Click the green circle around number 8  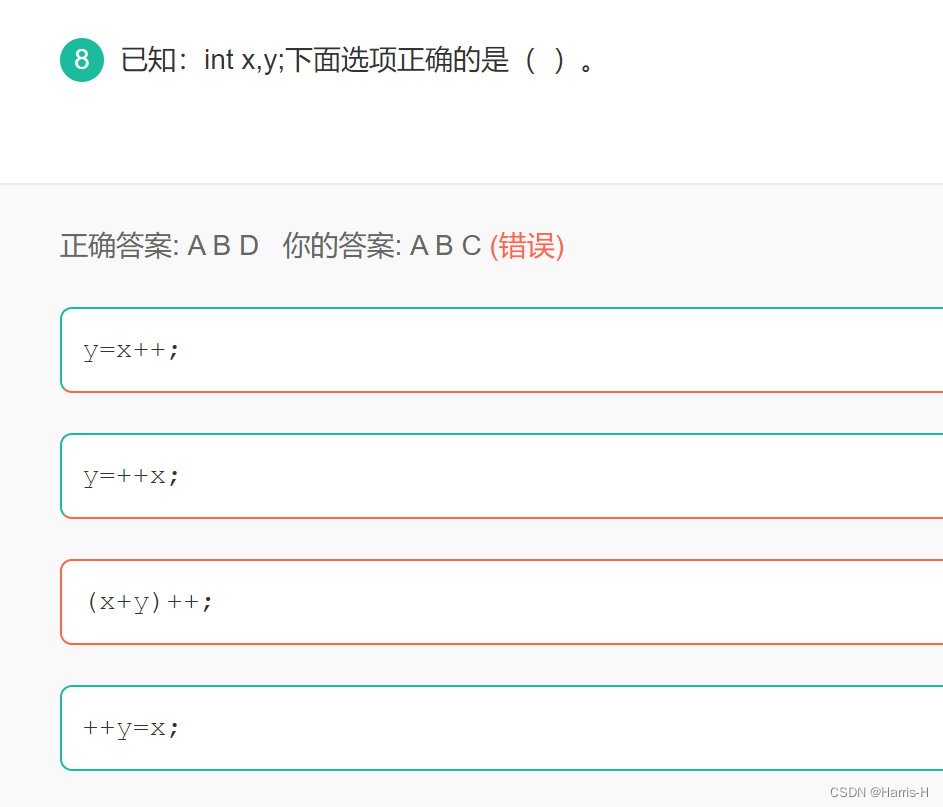pyautogui.click(x=82, y=59)
